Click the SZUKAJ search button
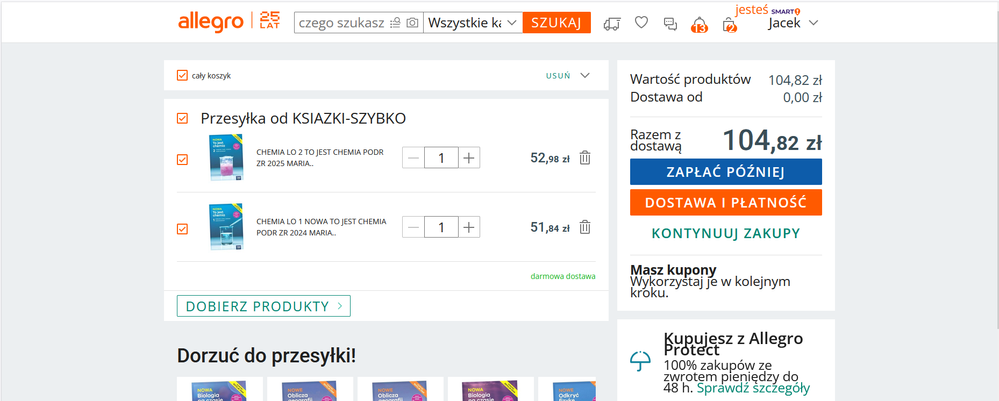 [556, 23]
